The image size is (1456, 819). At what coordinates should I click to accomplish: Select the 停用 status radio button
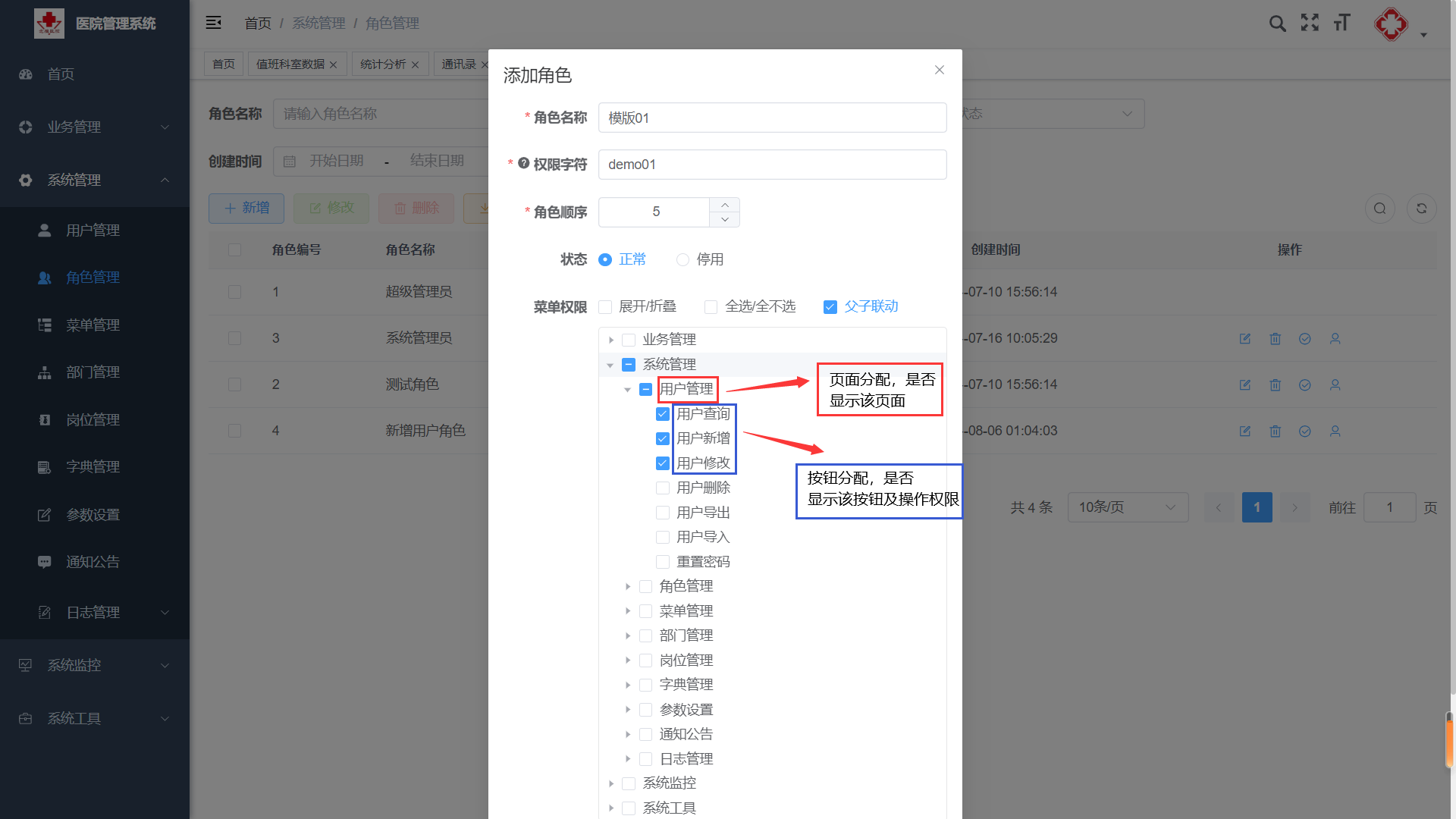pyautogui.click(x=682, y=260)
